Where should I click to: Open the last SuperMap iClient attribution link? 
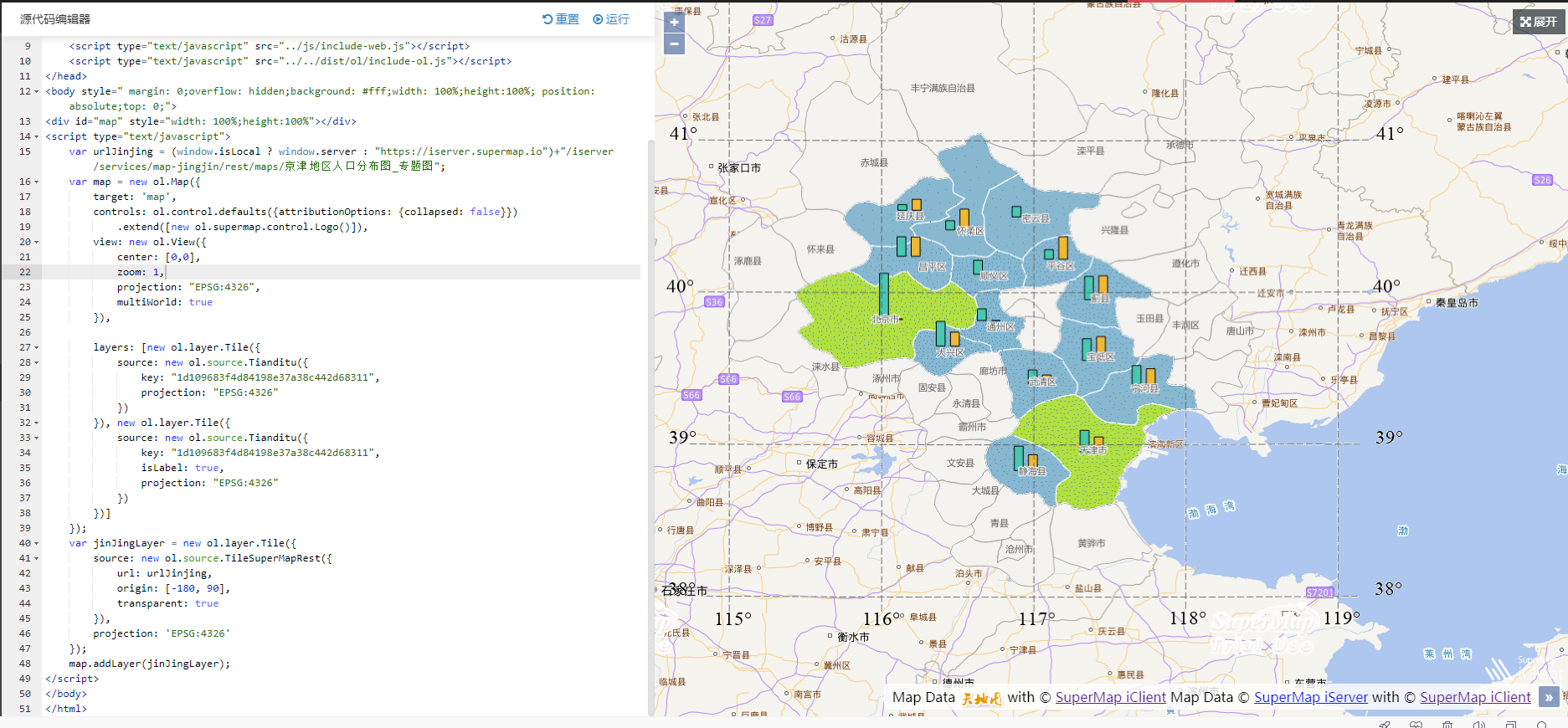(x=1475, y=697)
